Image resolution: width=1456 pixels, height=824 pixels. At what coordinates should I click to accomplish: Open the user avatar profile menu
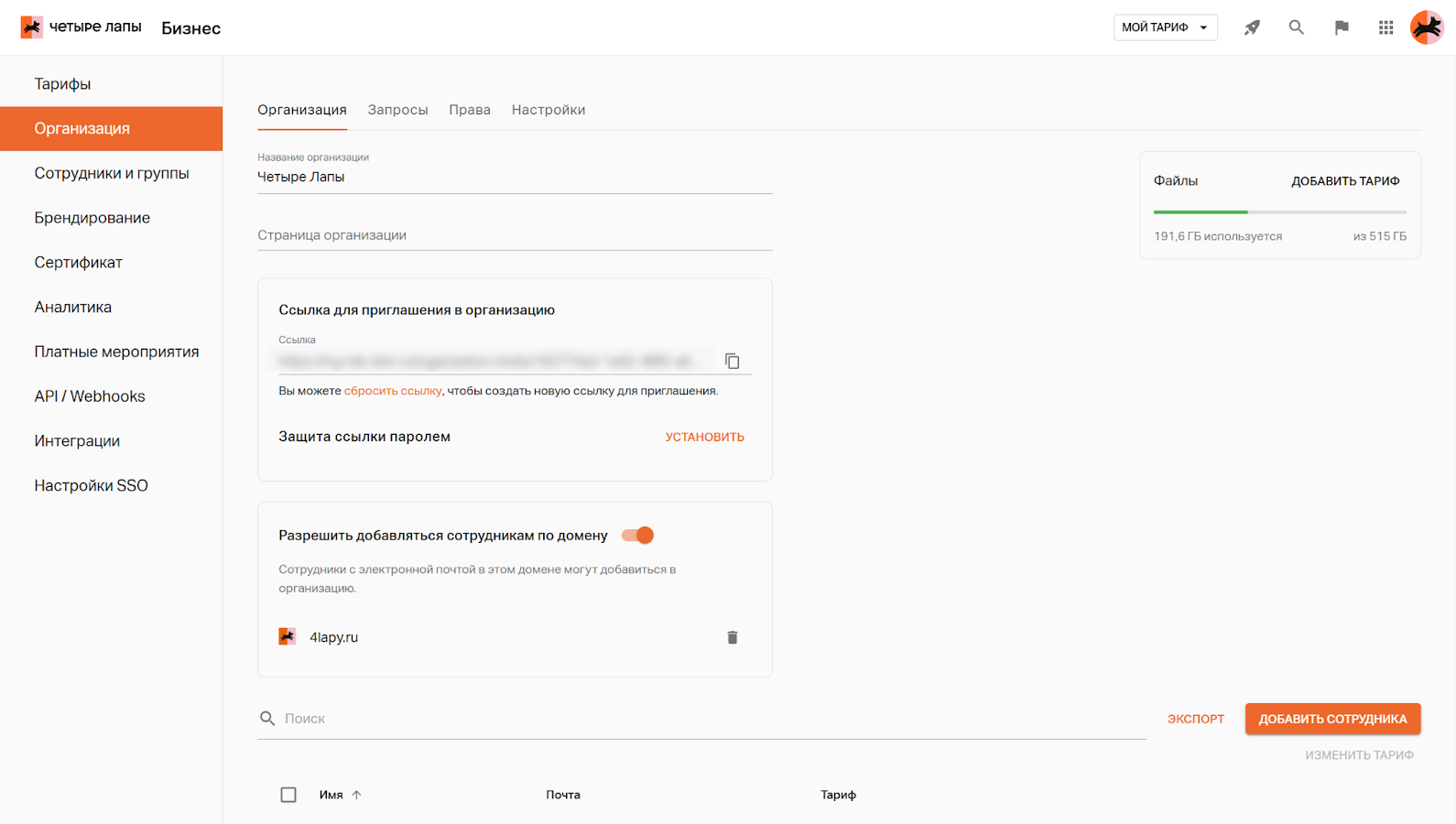[x=1427, y=27]
